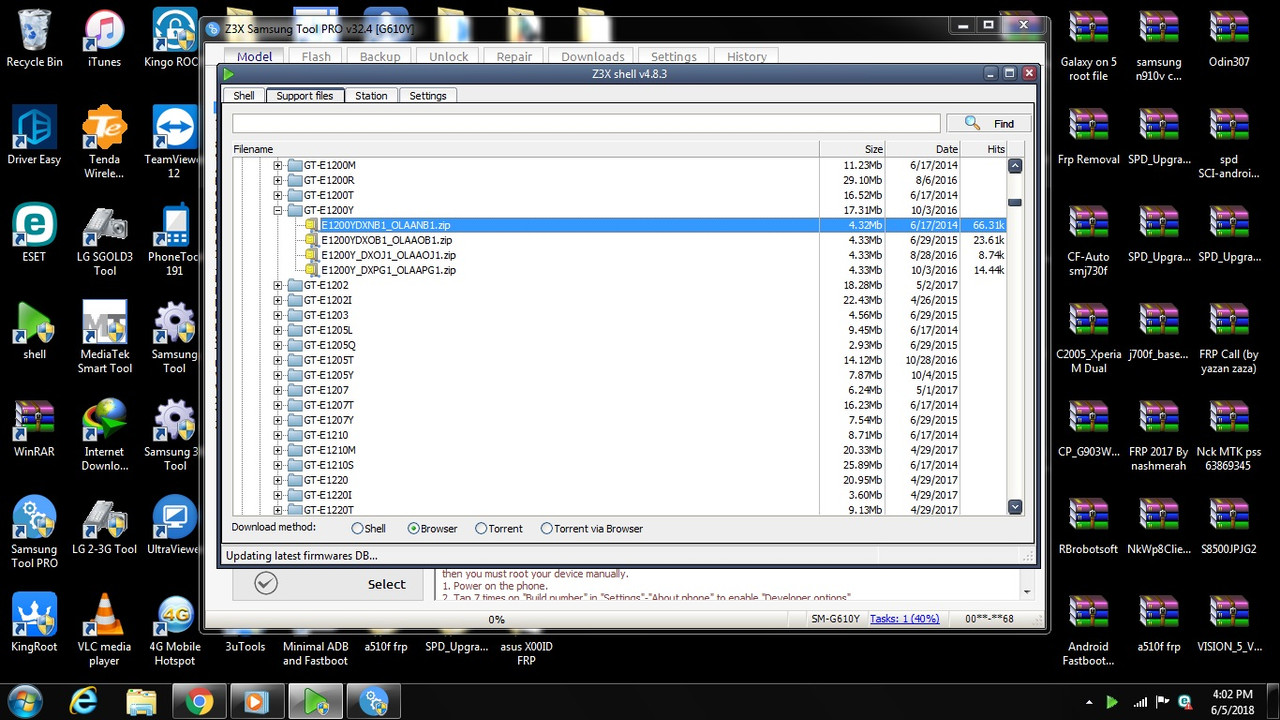Click the Windows Start button
Screen dimensions: 1280x720
coord(25,700)
